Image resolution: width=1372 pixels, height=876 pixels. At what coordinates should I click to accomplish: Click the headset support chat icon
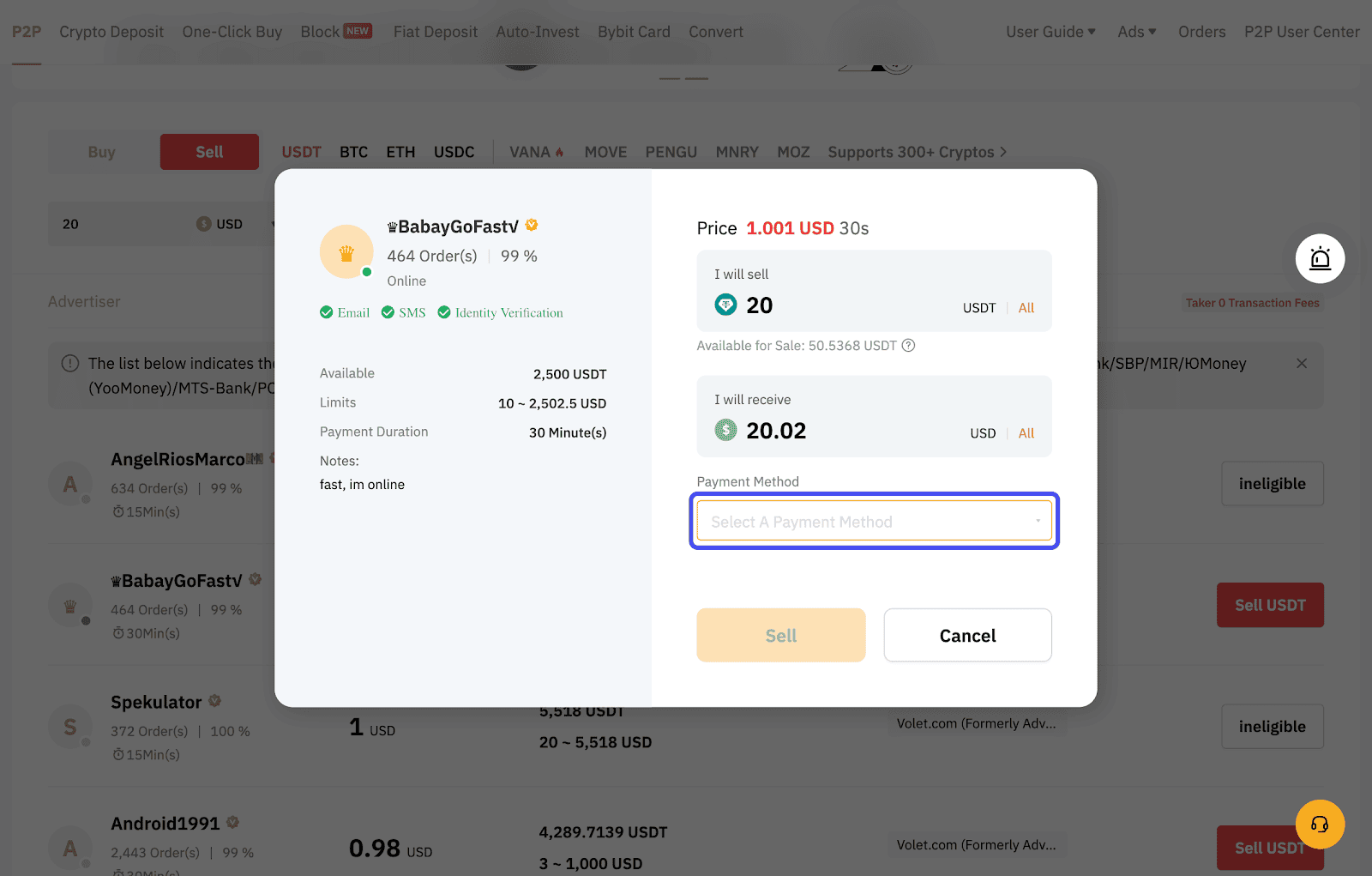[1320, 825]
